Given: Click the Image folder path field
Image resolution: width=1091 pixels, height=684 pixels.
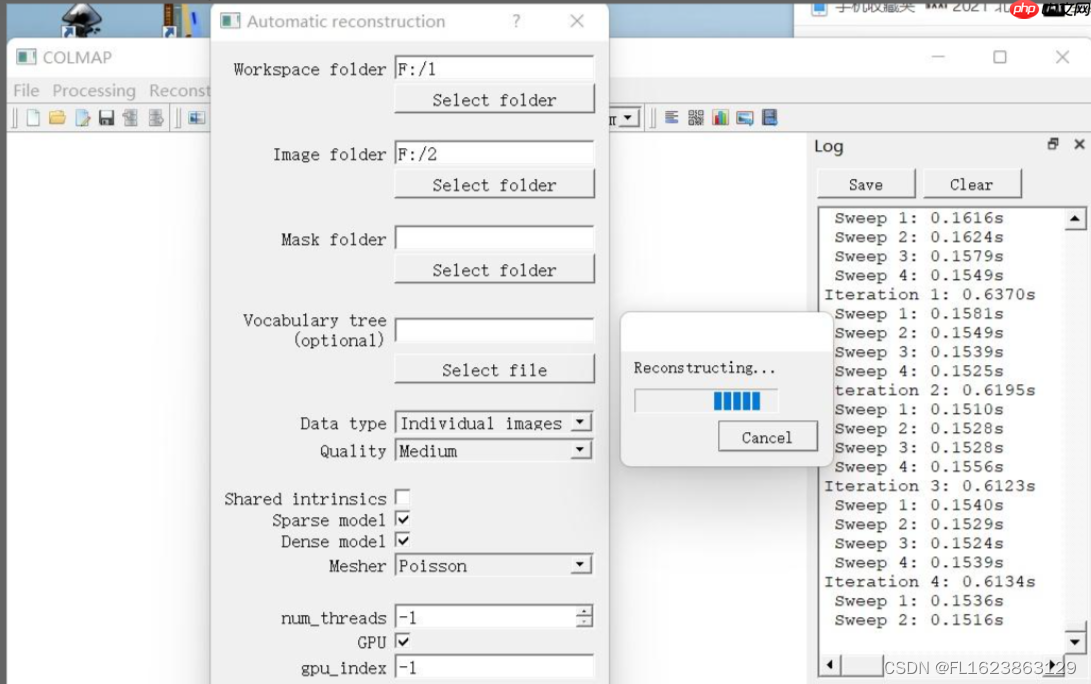Looking at the screenshot, I should coord(494,153).
